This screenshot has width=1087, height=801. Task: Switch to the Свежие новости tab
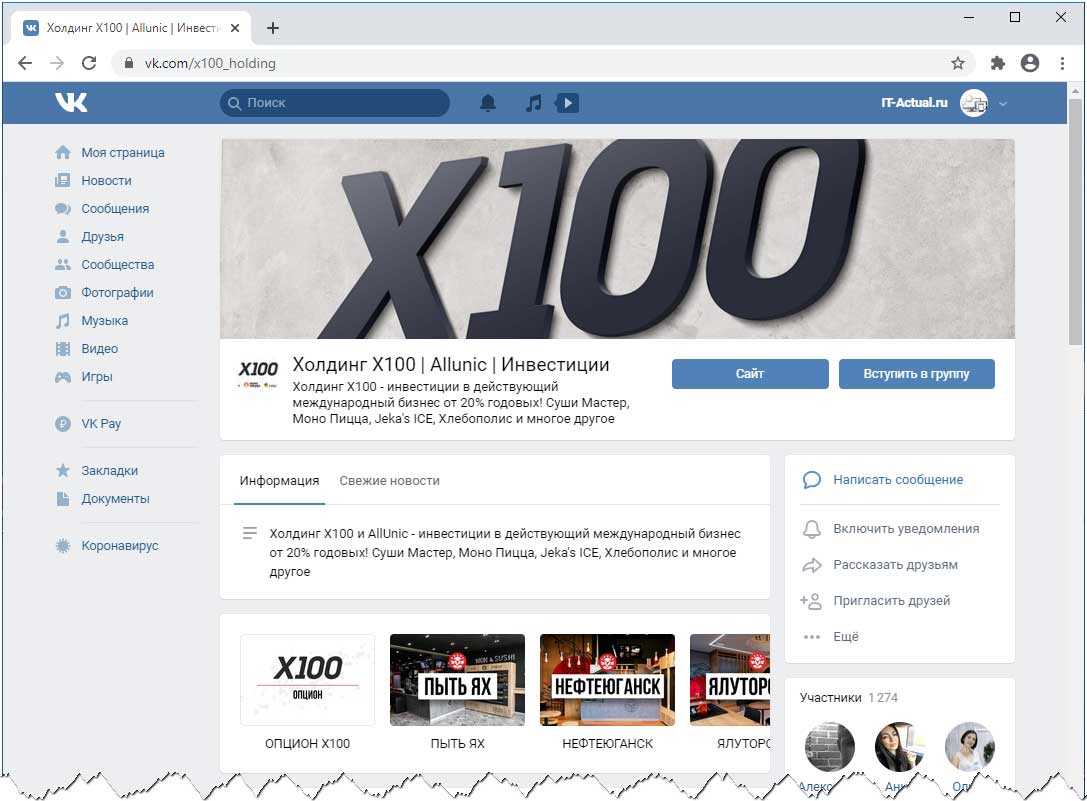click(389, 481)
